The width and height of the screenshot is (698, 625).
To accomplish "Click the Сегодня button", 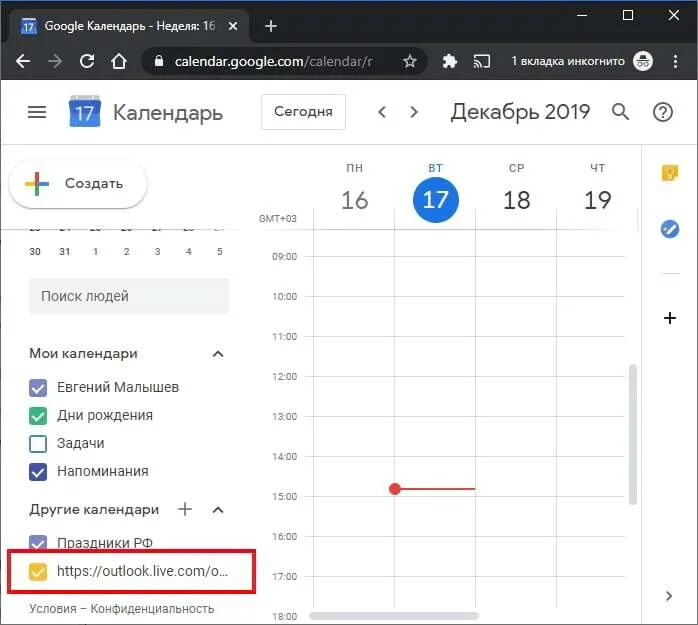I will click(303, 112).
